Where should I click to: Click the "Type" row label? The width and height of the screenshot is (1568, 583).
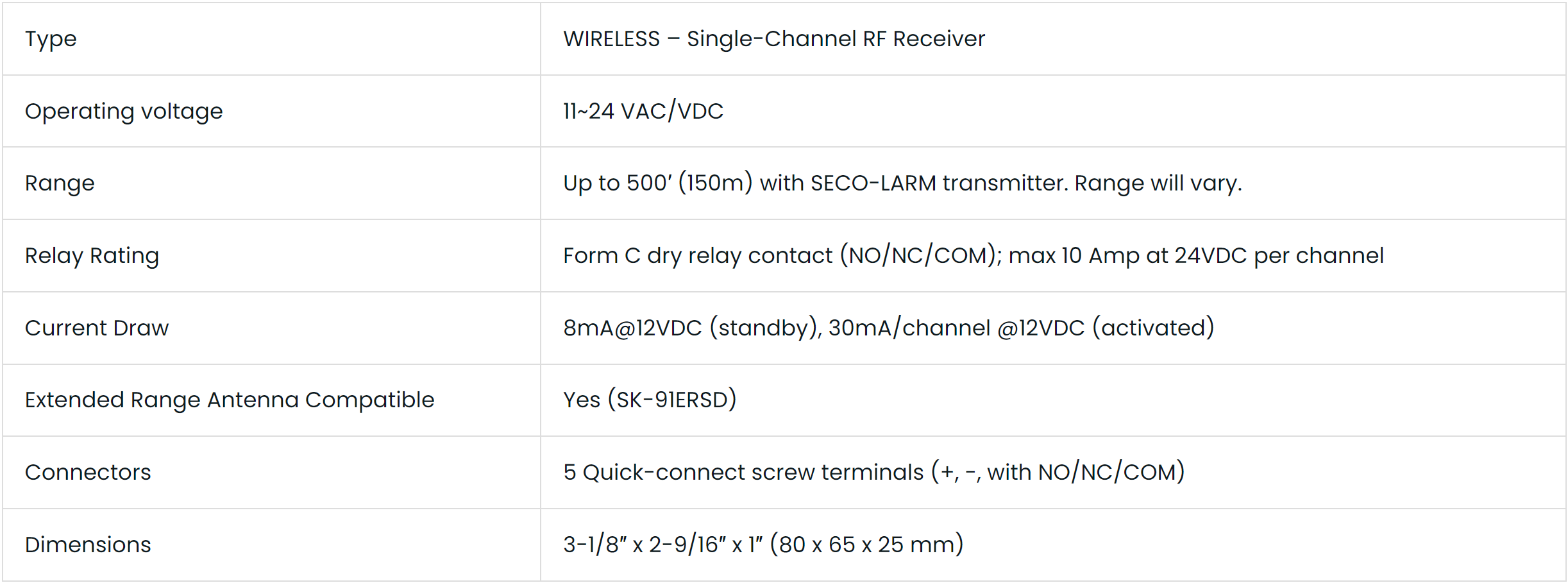click(x=51, y=39)
